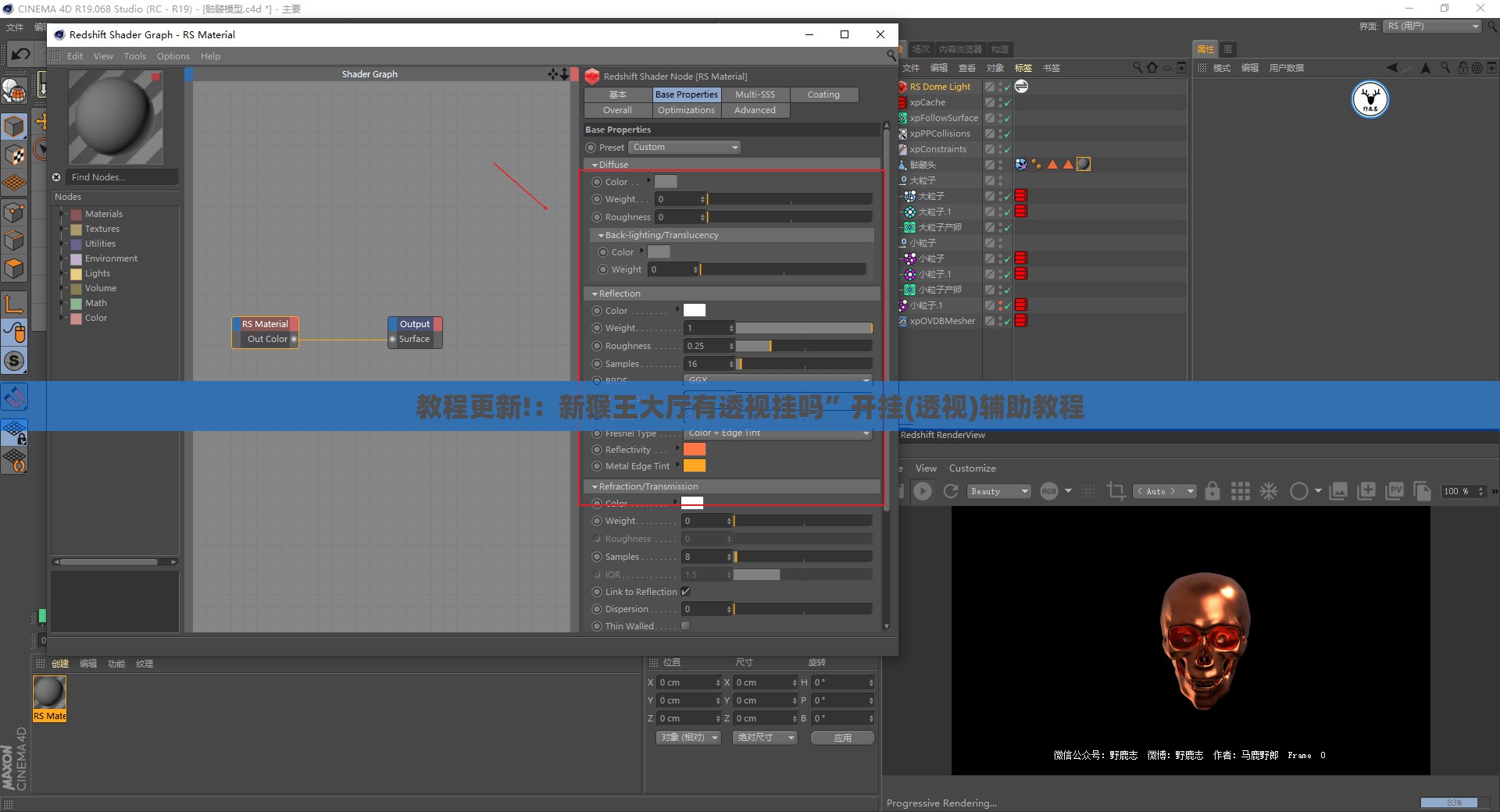Click the attributes panel up arrow

[x=1426, y=68]
